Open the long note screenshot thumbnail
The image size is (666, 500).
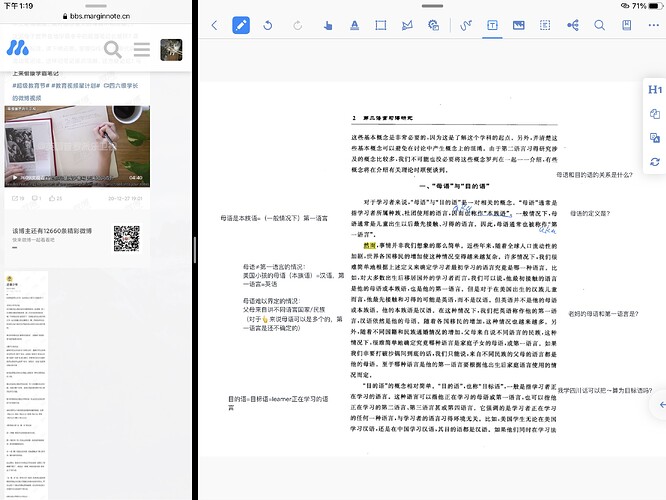click(x=26, y=385)
